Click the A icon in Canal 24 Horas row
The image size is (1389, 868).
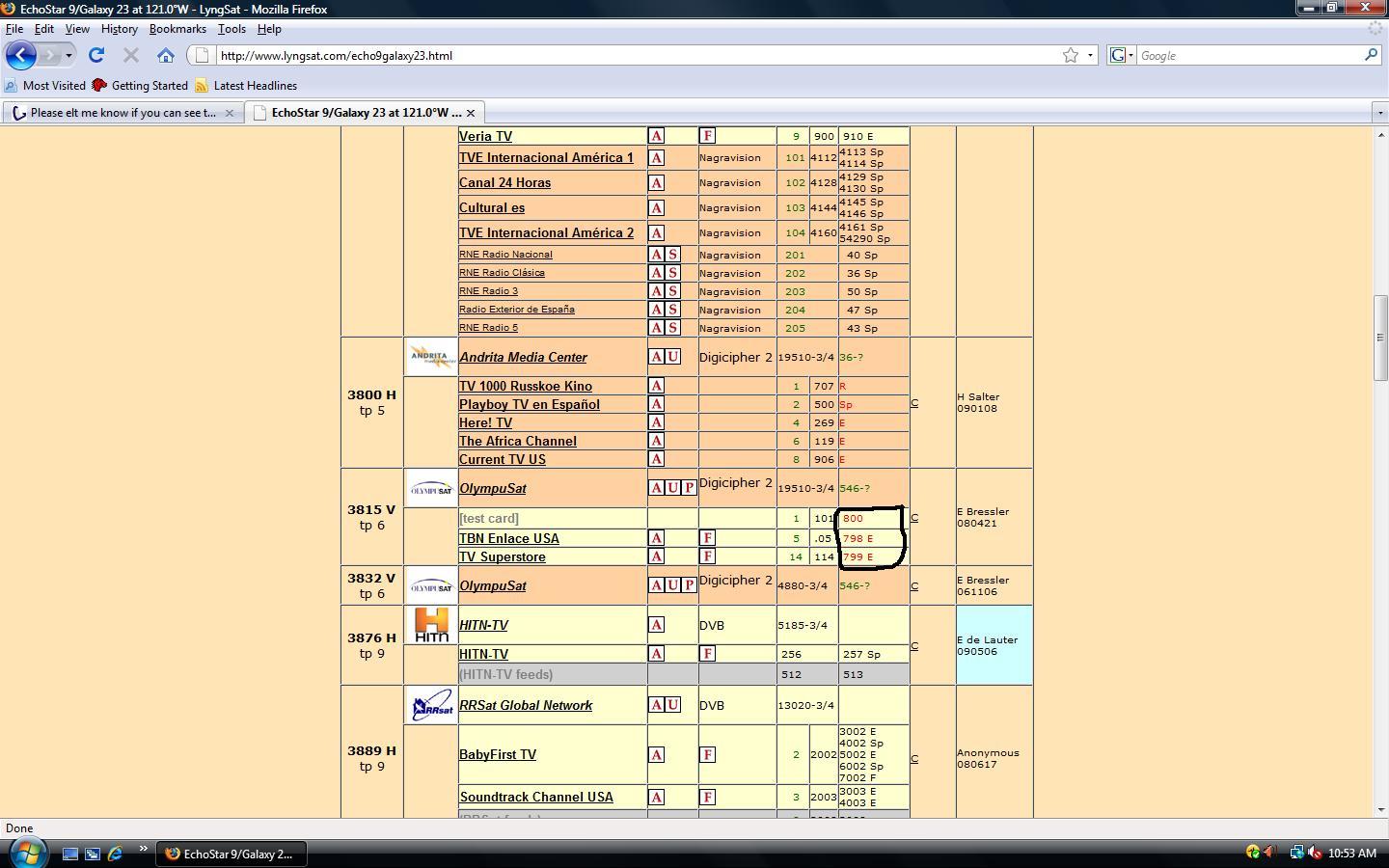coord(656,182)
